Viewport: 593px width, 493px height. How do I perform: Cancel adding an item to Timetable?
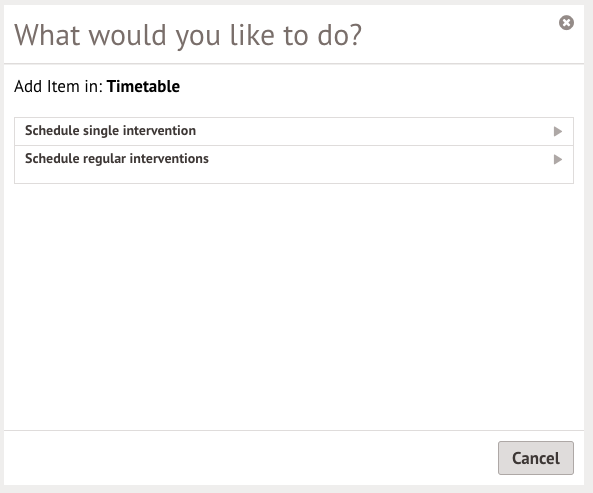536,458
